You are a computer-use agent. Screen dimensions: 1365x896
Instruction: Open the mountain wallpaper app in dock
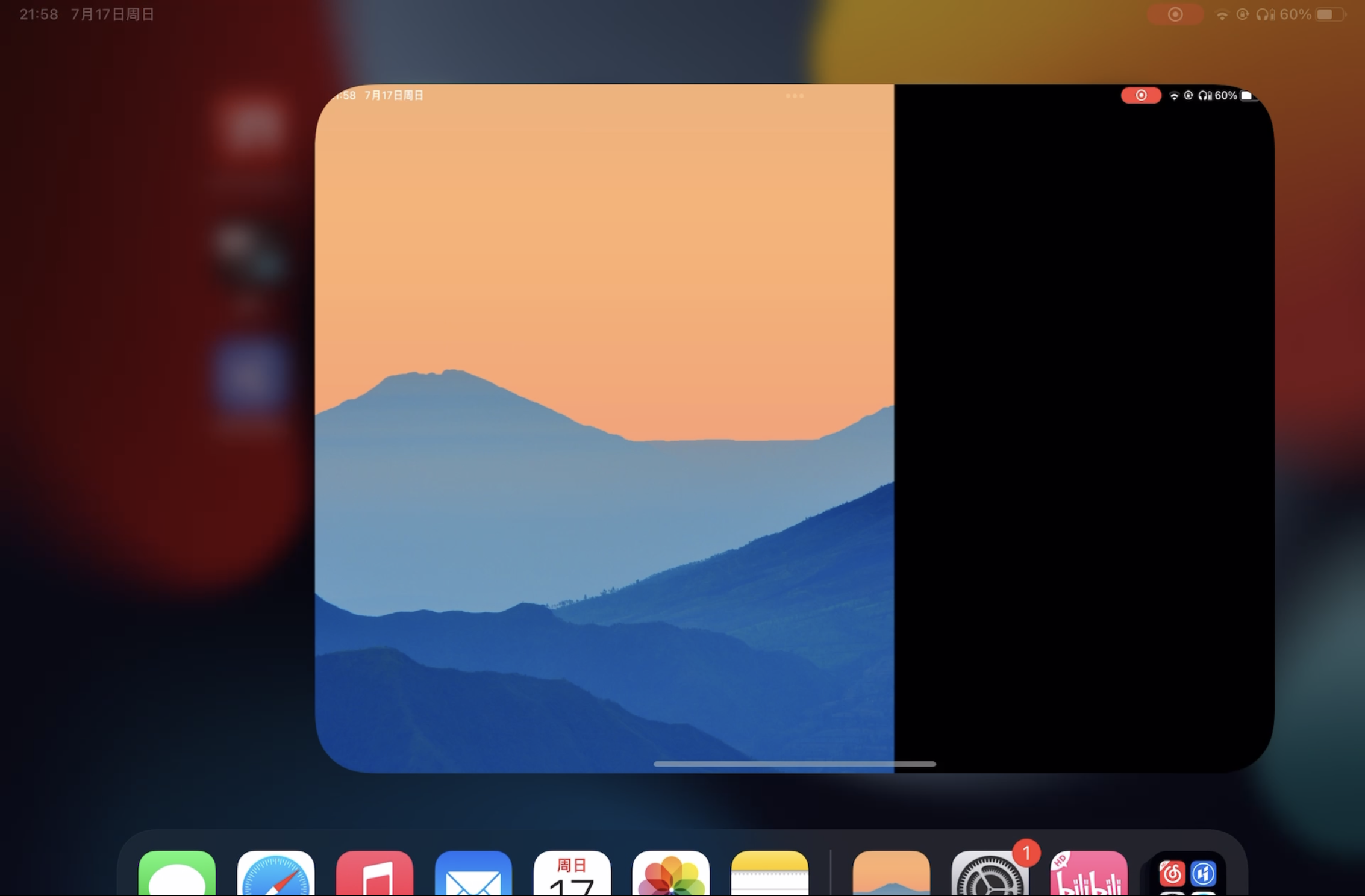point(891,874)
